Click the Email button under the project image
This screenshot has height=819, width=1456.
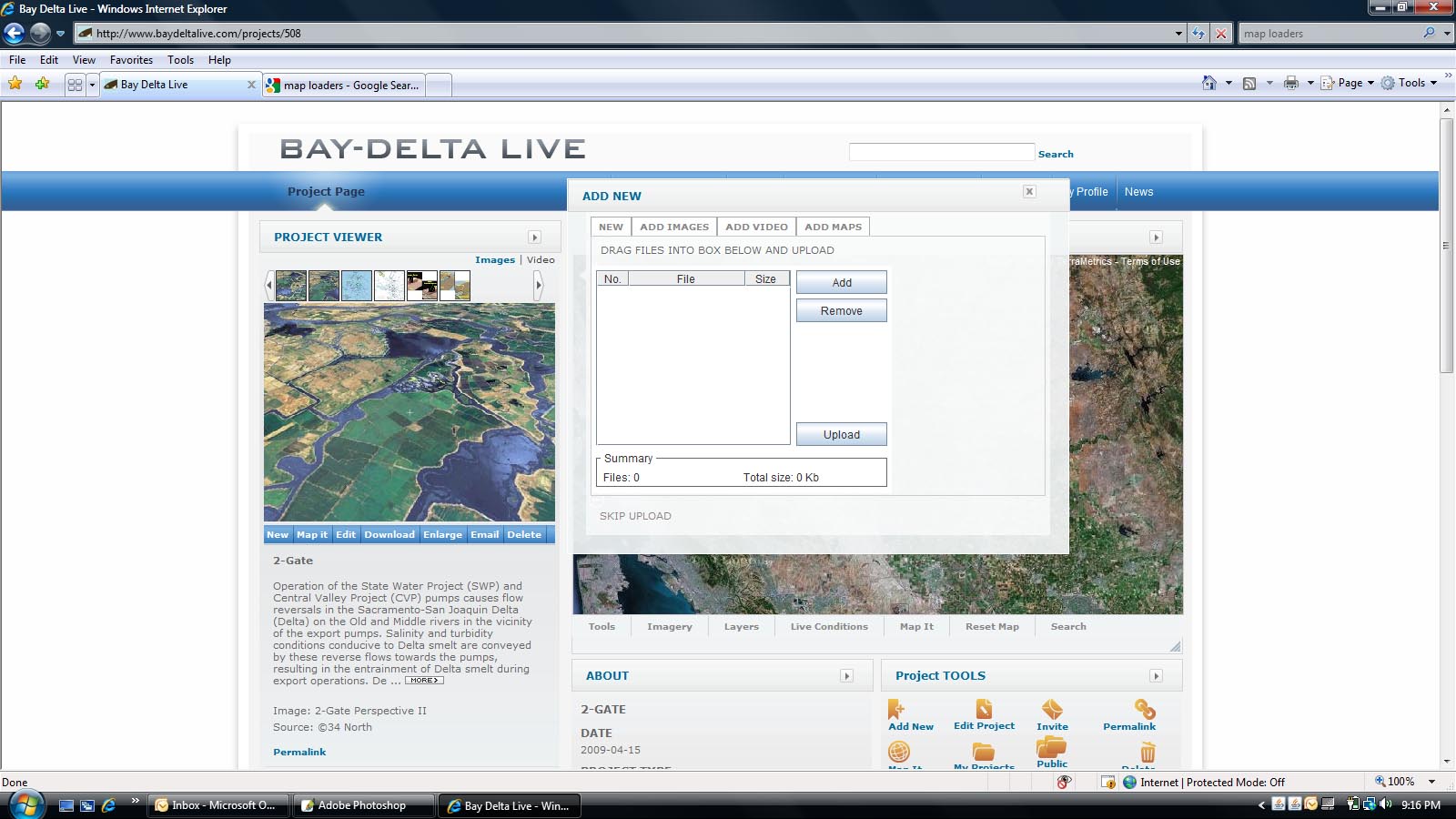tap(485, 535)
